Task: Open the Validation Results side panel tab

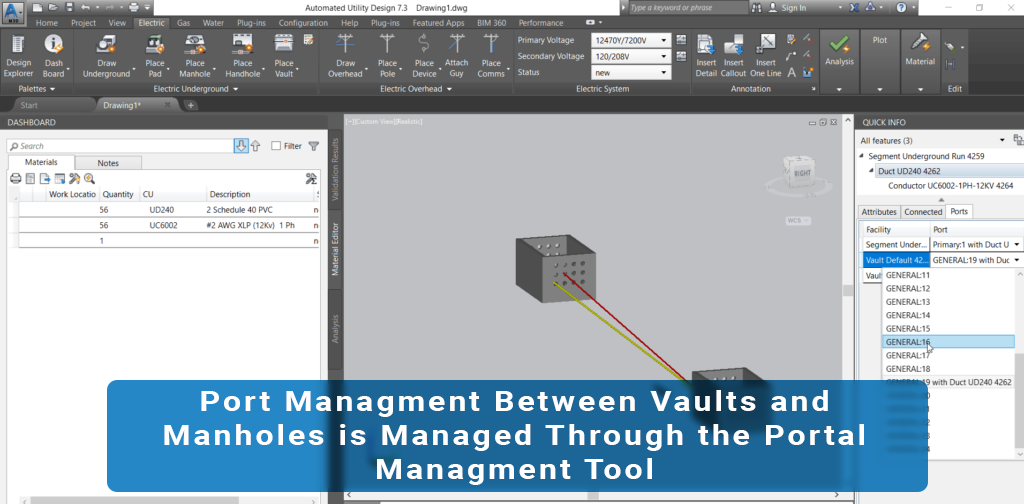Action: point(335,169)
